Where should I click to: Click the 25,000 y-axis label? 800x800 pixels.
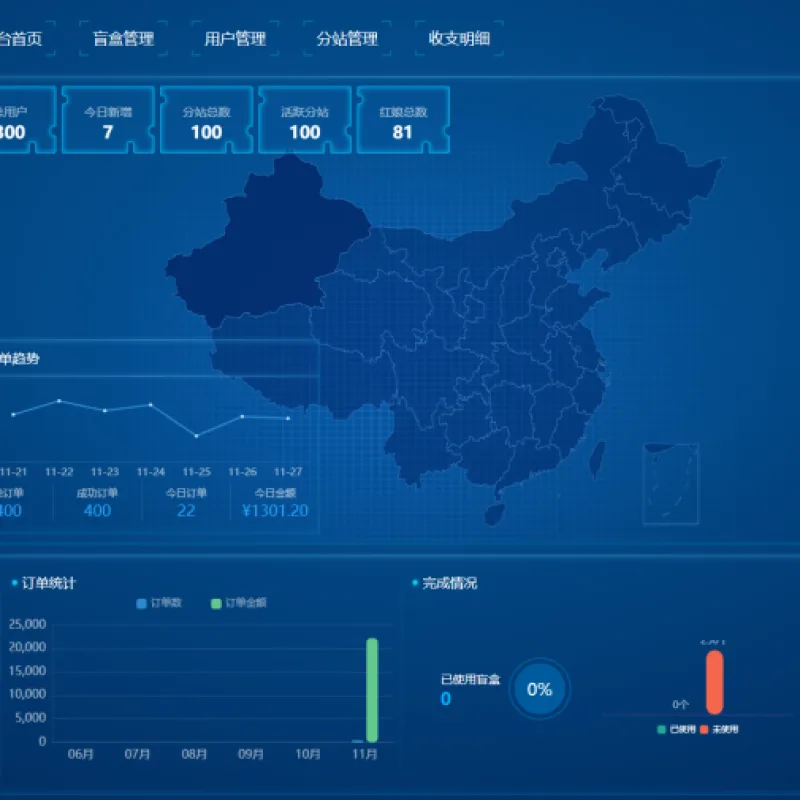click(28, 624)
